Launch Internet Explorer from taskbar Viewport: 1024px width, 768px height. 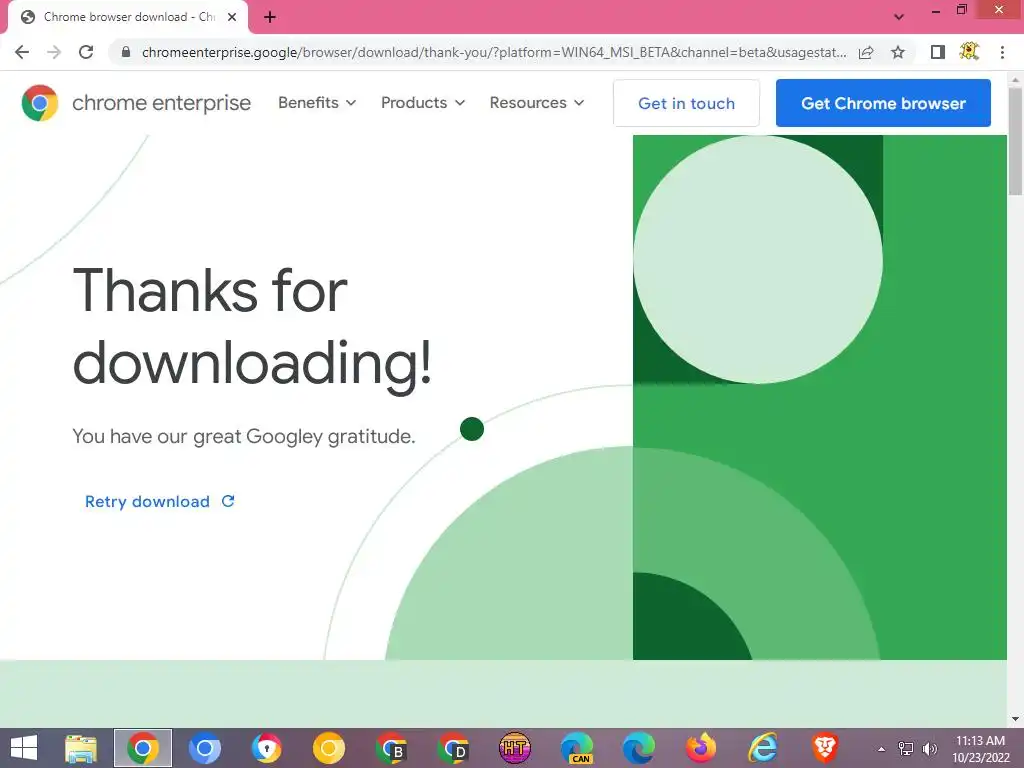pyautogui.click(x=763, y=748)
